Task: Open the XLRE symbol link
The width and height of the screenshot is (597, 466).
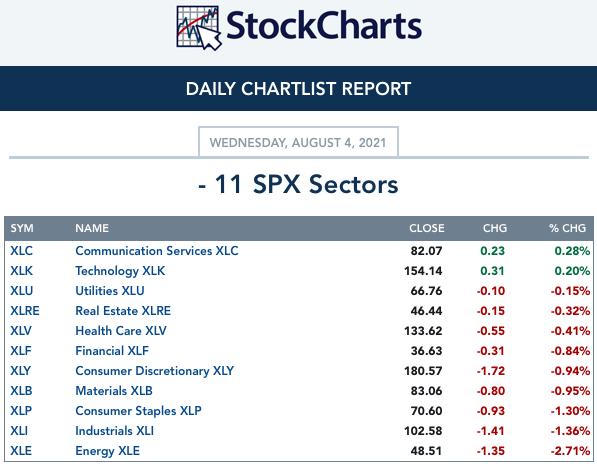Action: (25, 311)
